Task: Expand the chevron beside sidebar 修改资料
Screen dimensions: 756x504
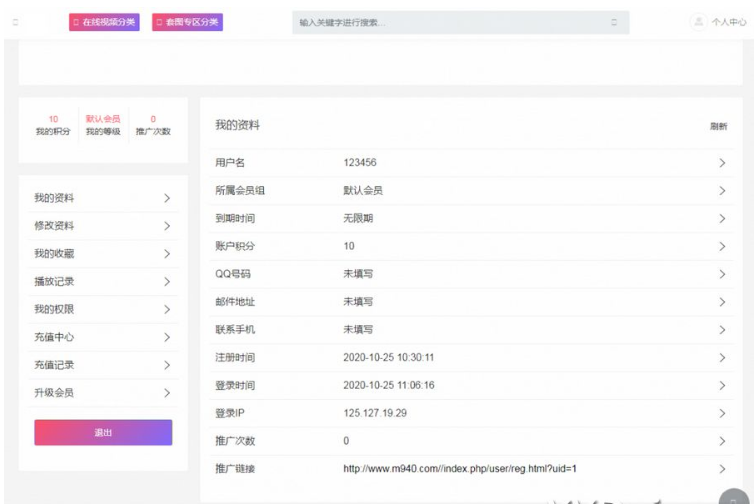Action: point(167,226)
